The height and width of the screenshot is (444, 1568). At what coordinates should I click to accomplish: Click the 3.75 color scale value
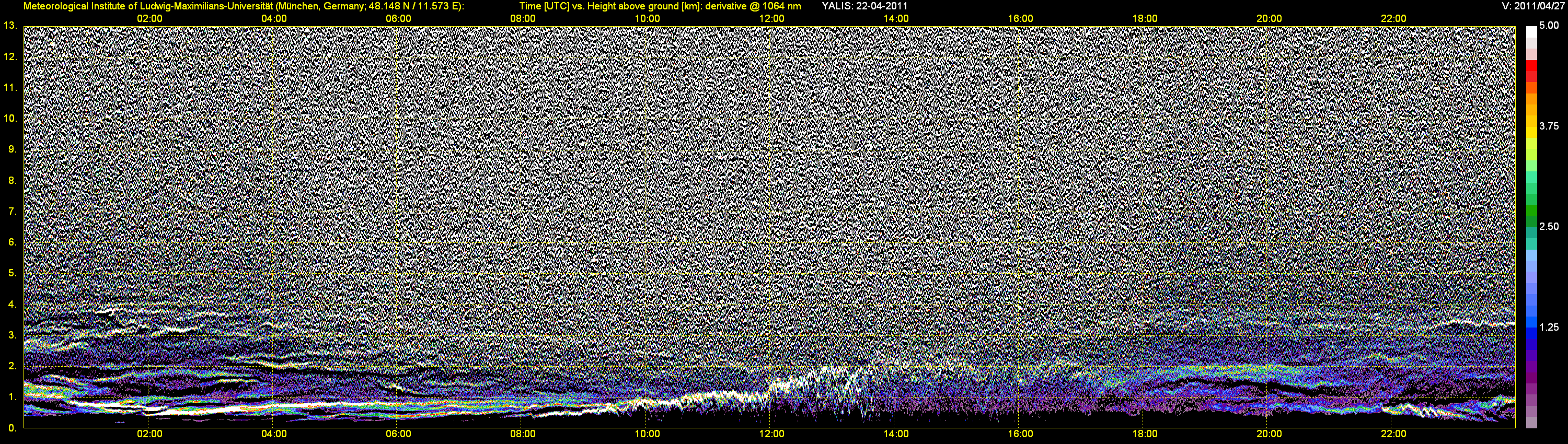(x=1549, y=126)
